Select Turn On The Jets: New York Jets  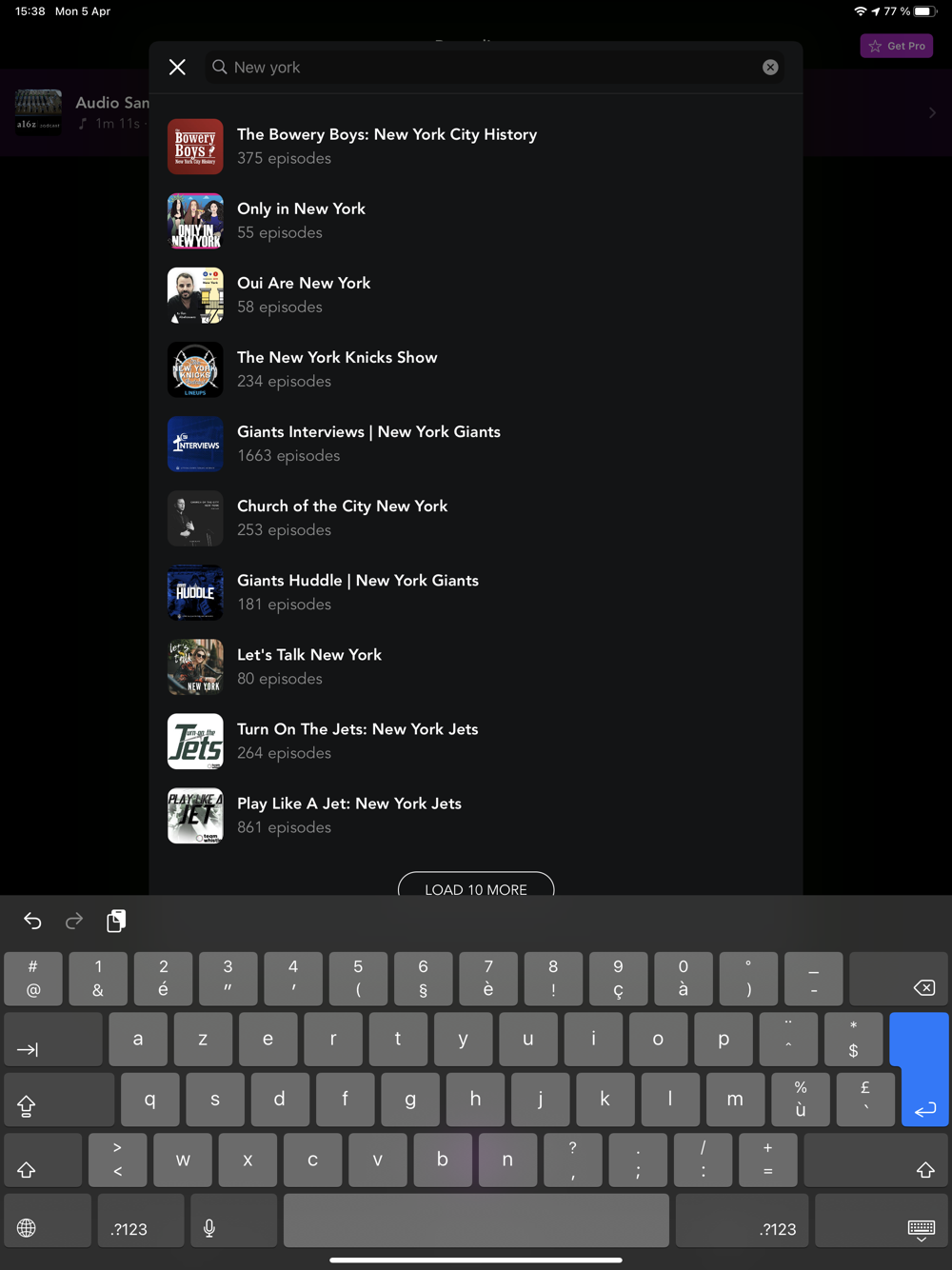click(x=476, y=741)
